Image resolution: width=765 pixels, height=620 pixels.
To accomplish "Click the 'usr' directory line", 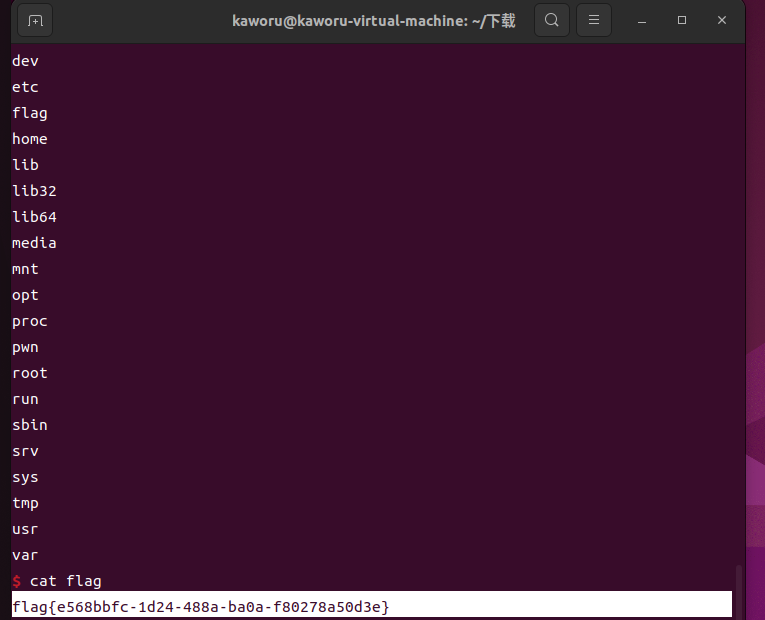I will 25,529.
